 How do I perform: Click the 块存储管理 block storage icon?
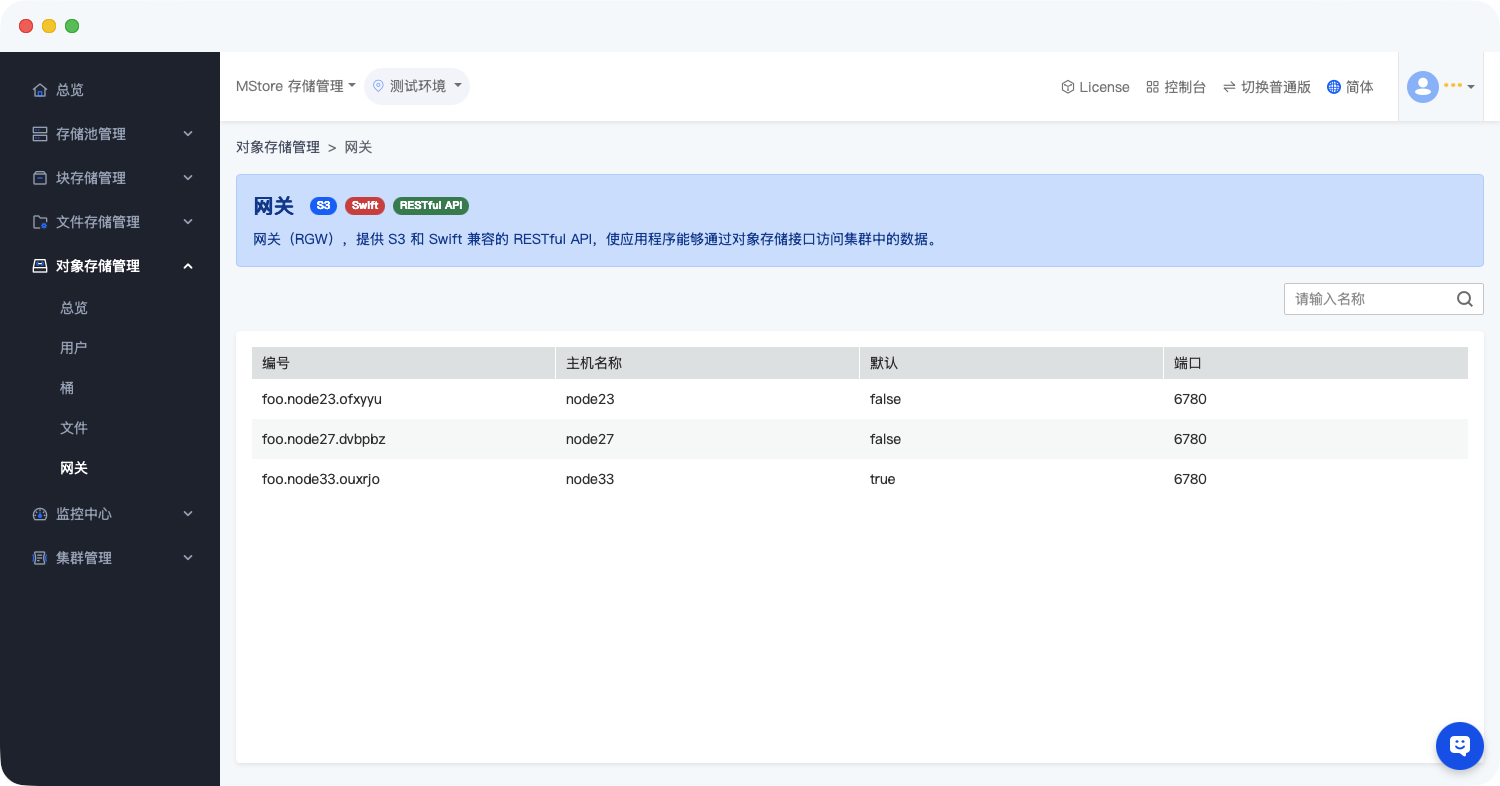click(40, 178)
